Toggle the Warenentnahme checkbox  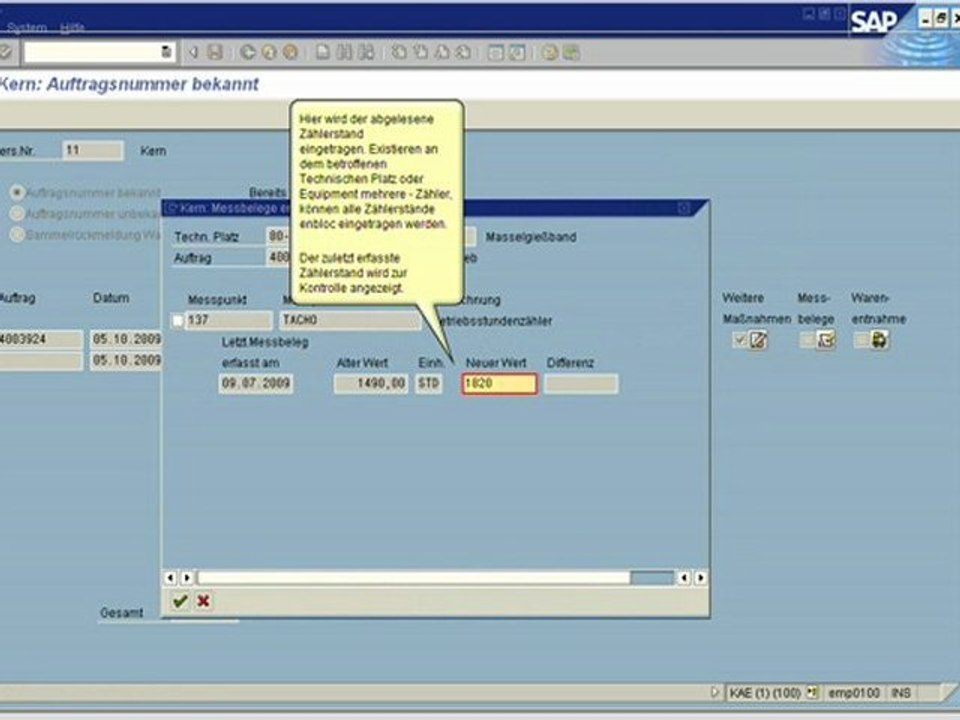[x=861, y=340]
